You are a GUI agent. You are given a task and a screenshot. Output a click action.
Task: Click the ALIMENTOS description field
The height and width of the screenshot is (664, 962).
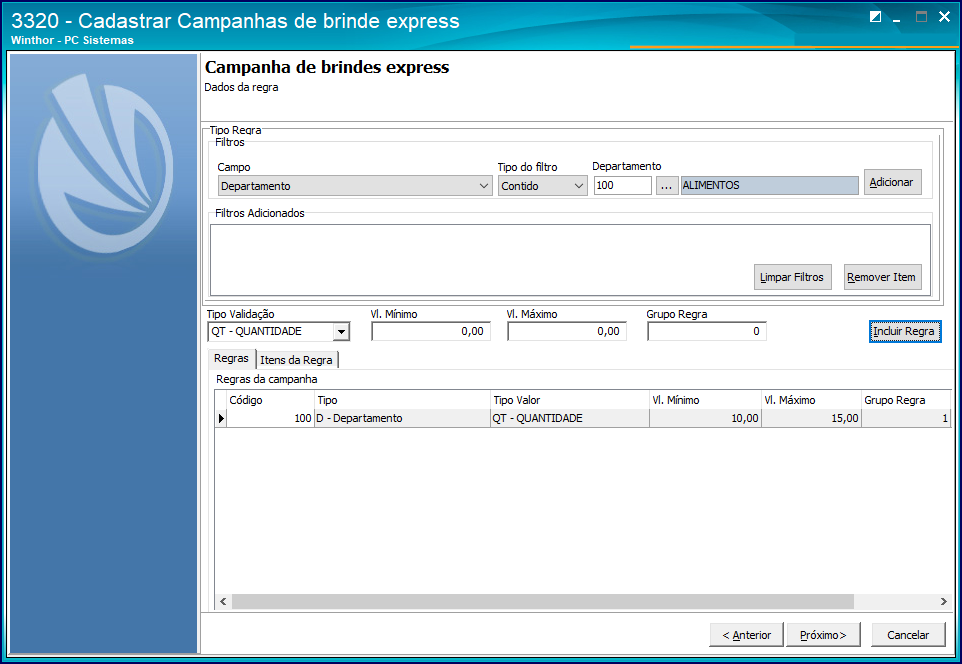click(x=769, y=185)
